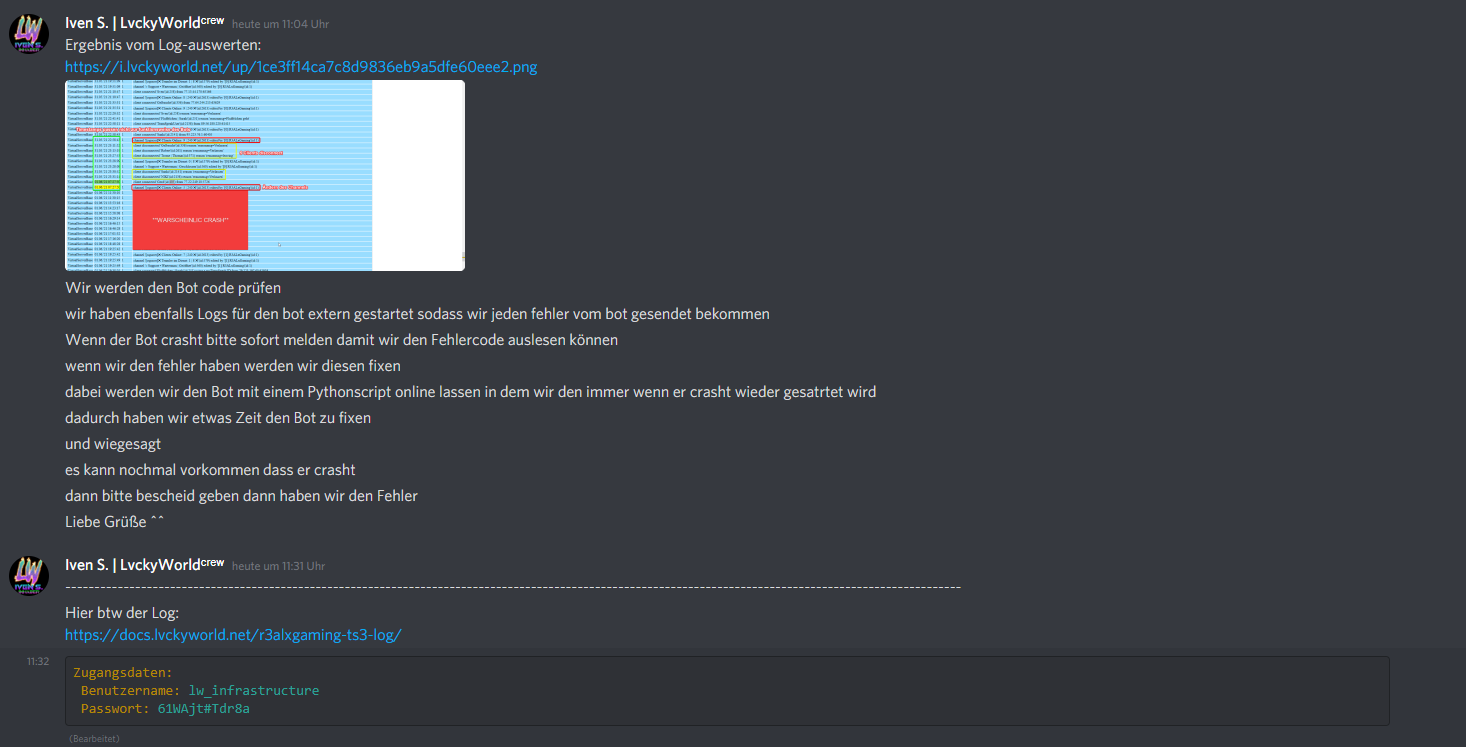This screenshot has height=747, width=1466.
Task: Click the crew tag on first username
Action: (x=213, y=20)
